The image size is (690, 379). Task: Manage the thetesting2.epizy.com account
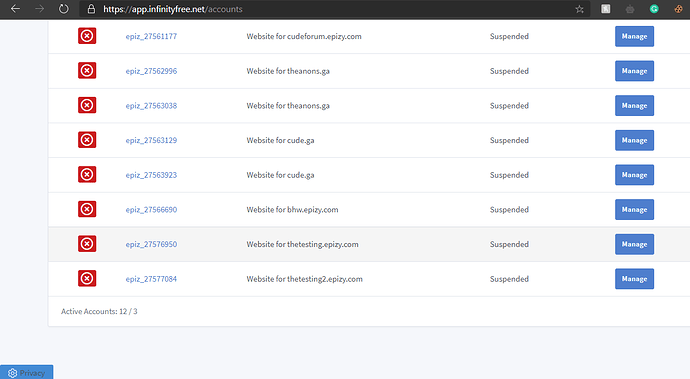[x=634, y=279]
